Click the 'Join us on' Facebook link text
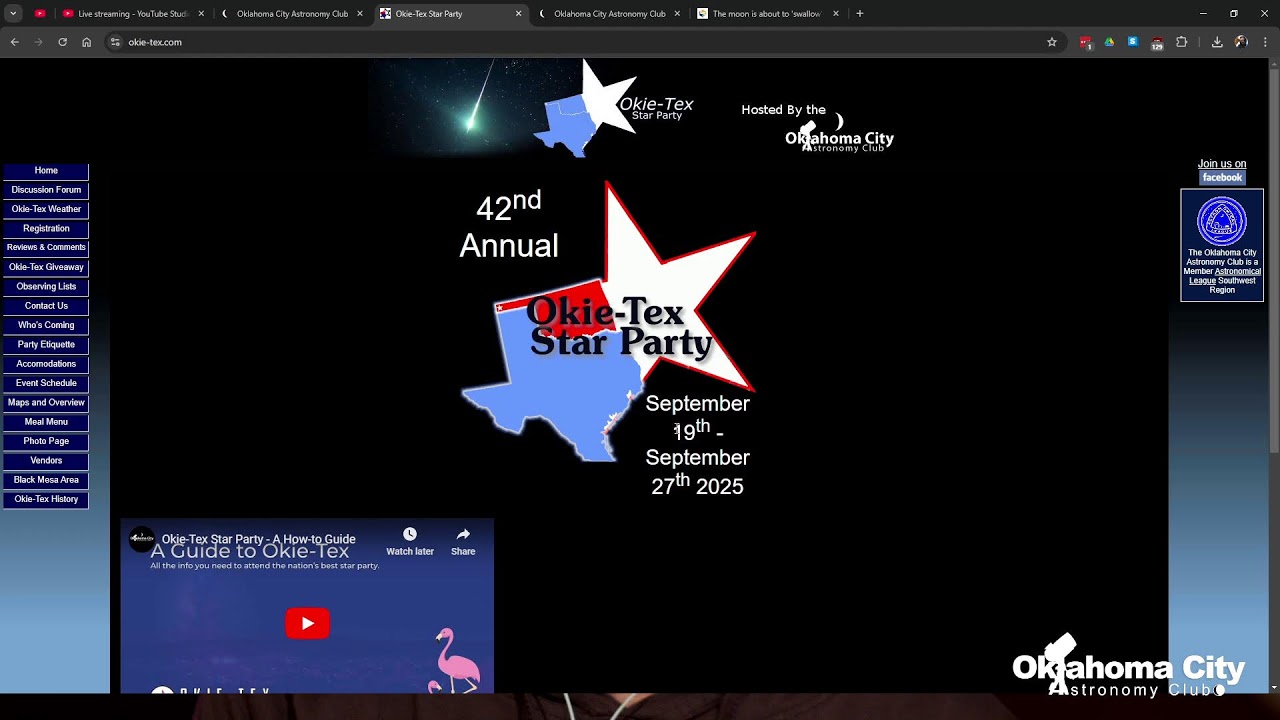1280x720 pixels. click(x=1222, y=164)
